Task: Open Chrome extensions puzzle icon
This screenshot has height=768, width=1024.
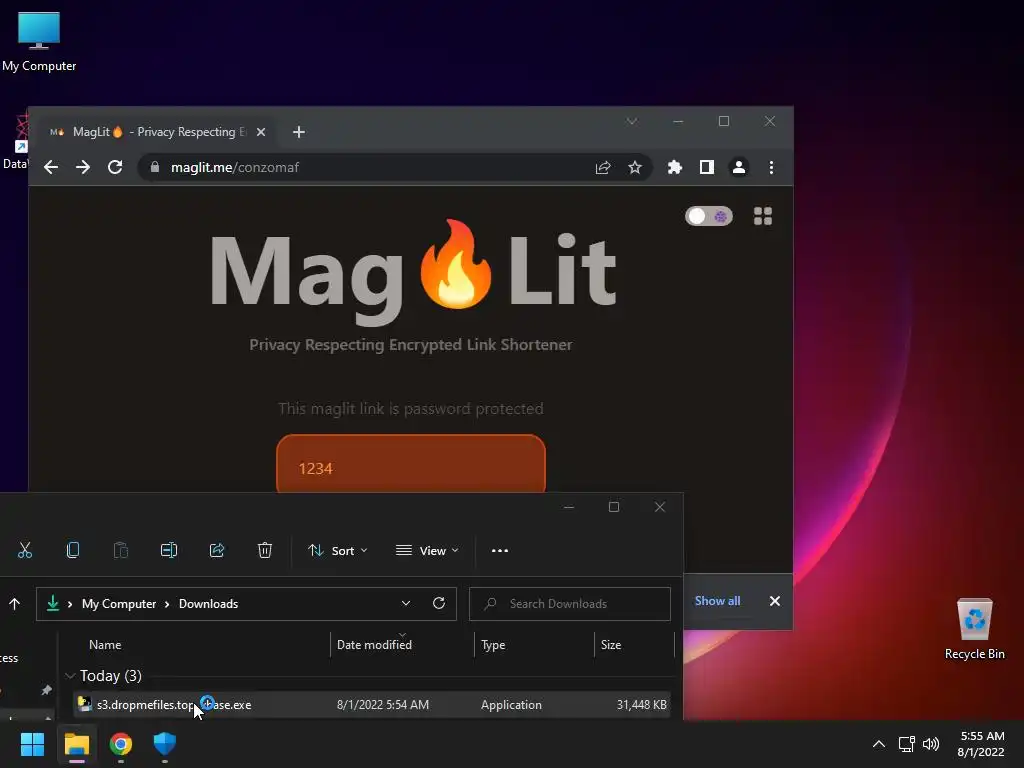Action: [x=675, y=168]
